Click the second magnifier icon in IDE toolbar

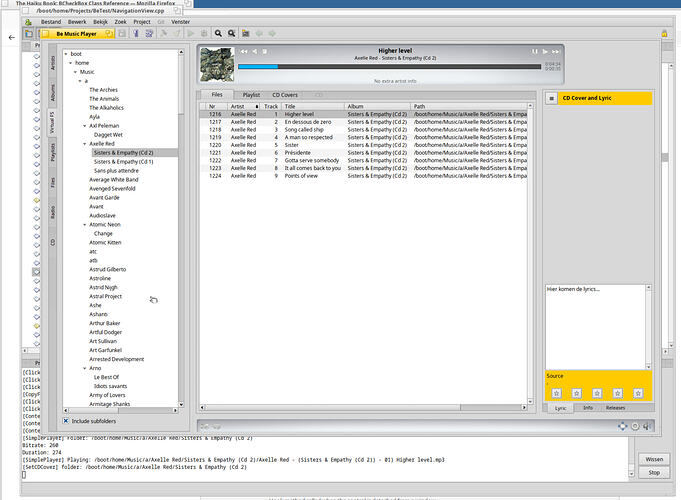(231, 33)
